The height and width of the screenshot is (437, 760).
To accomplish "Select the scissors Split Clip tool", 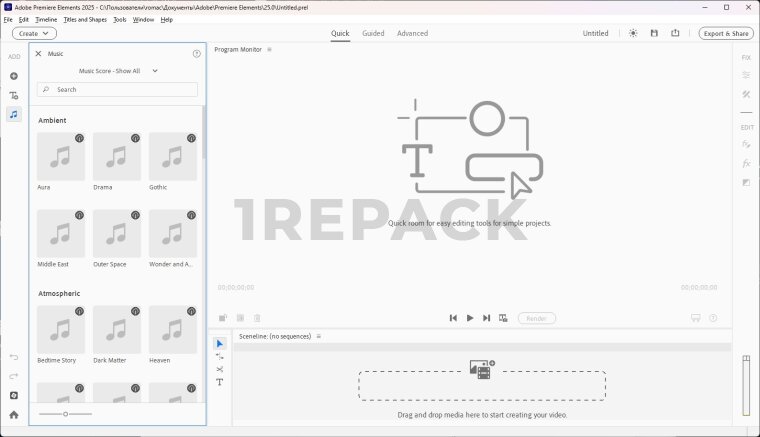I will tap(220, 369).
